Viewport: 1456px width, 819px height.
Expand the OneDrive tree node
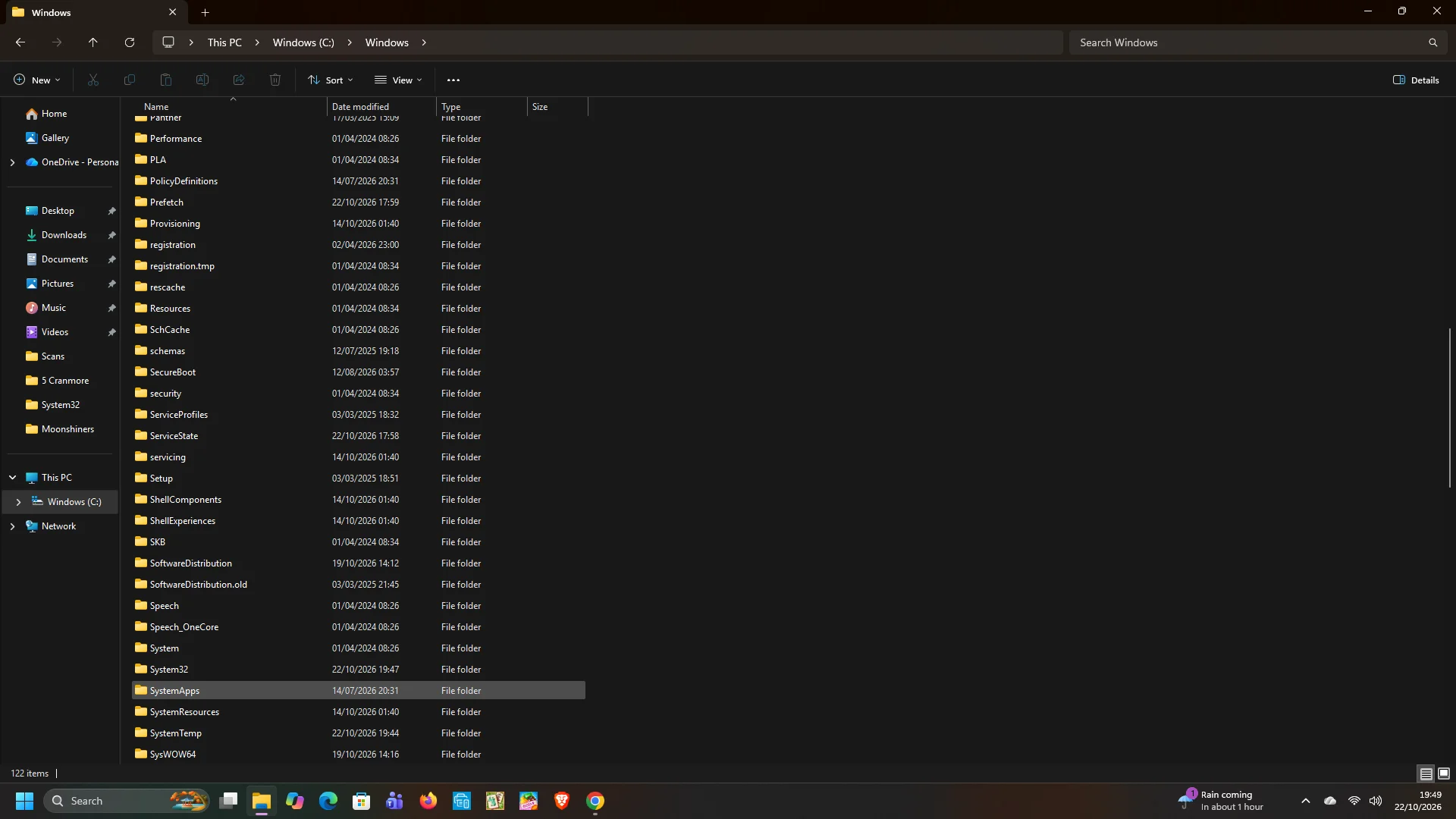point(12,162)
